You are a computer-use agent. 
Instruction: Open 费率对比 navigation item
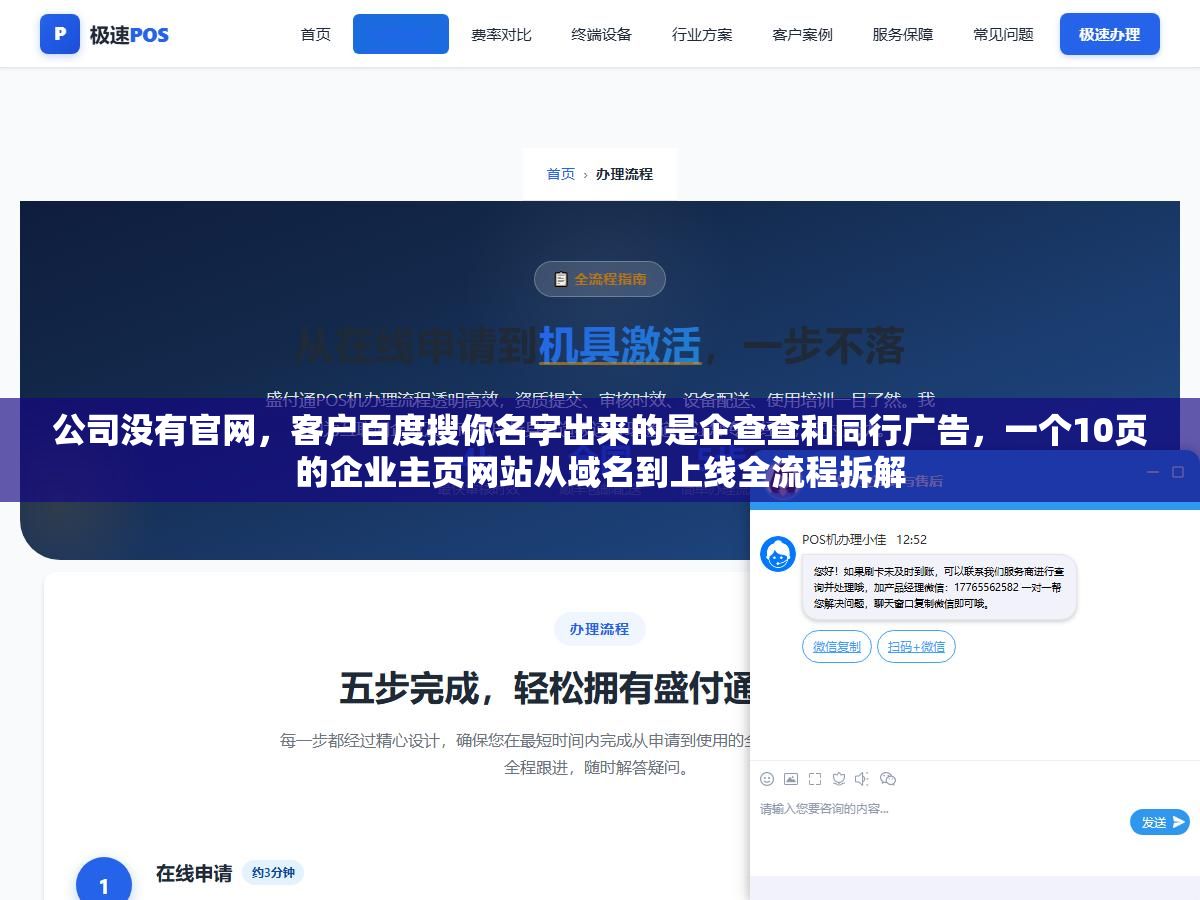coord(501,34)
